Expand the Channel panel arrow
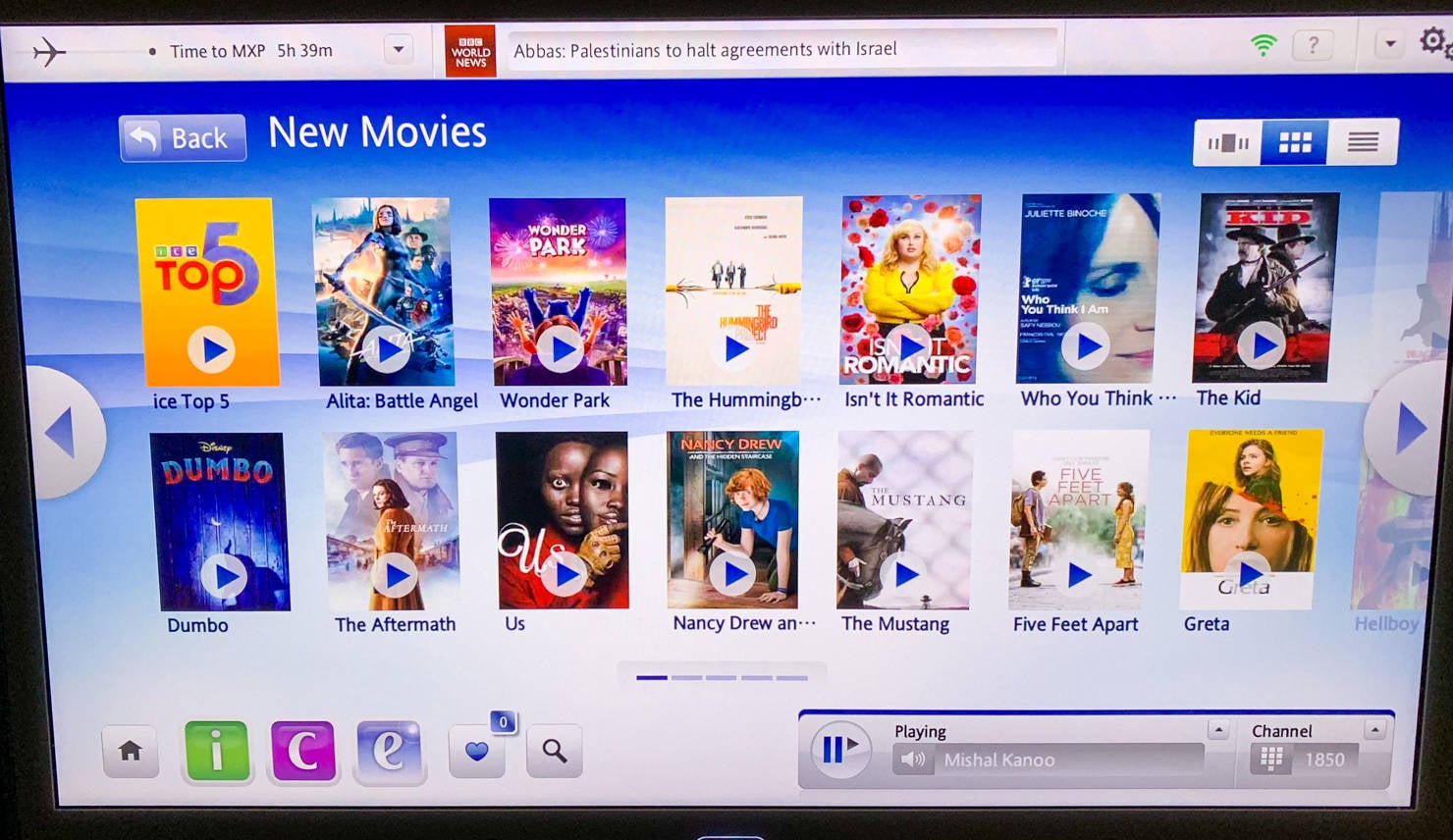The image size is (1453, 840). pos(1375,730)
